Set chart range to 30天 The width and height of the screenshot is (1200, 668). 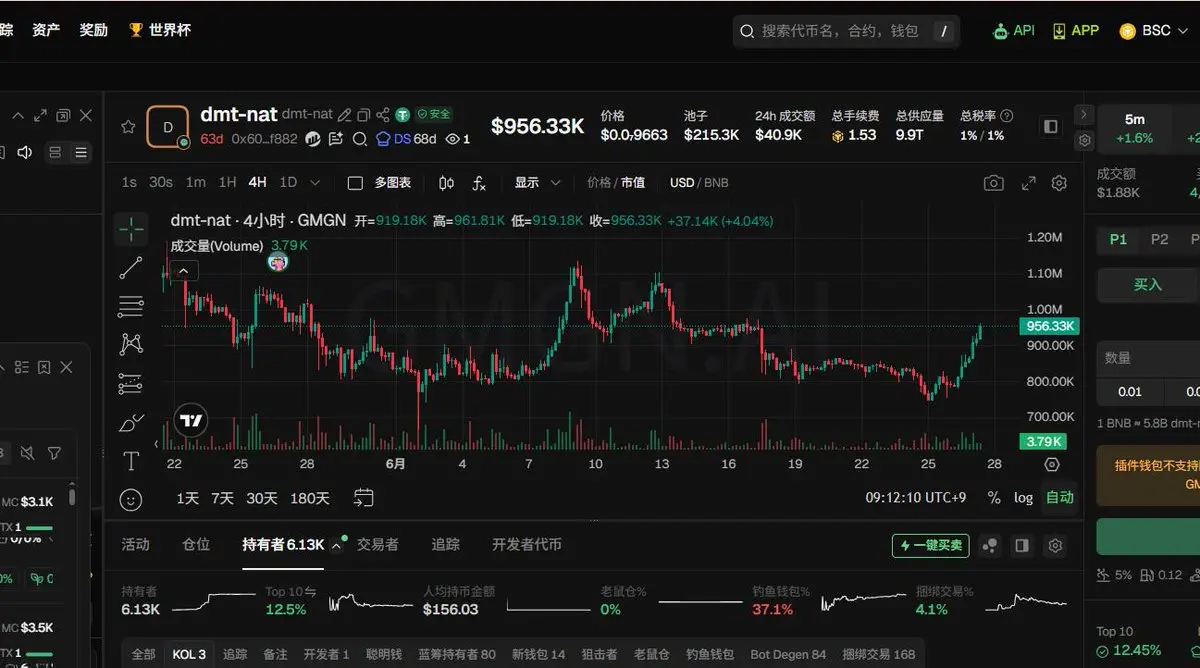(262, 498)
